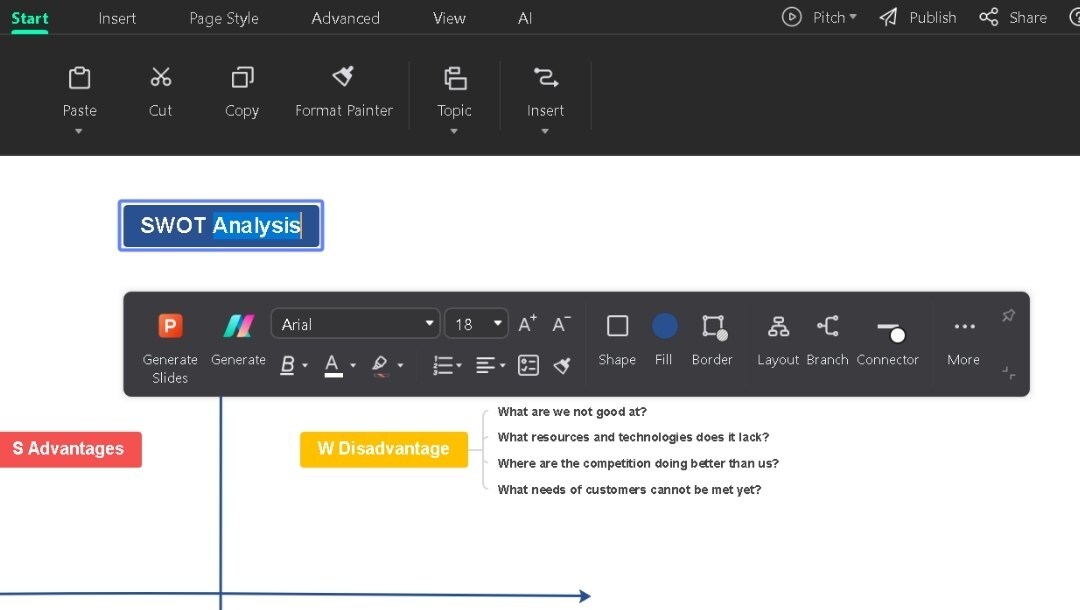Select the S Advantages node
Viewport: 1080px width, 610px height.
pyautogui.click(x=70, y=449)
